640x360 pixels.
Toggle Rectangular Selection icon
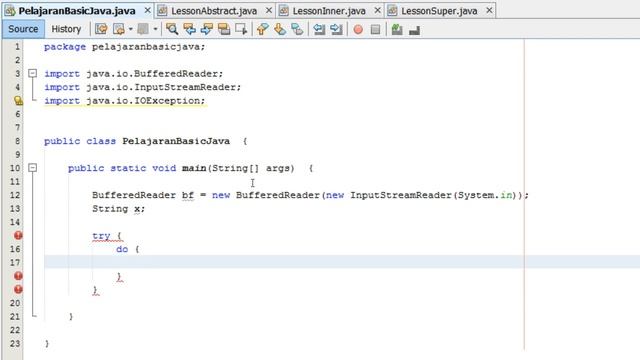click(x=241, y=29)
